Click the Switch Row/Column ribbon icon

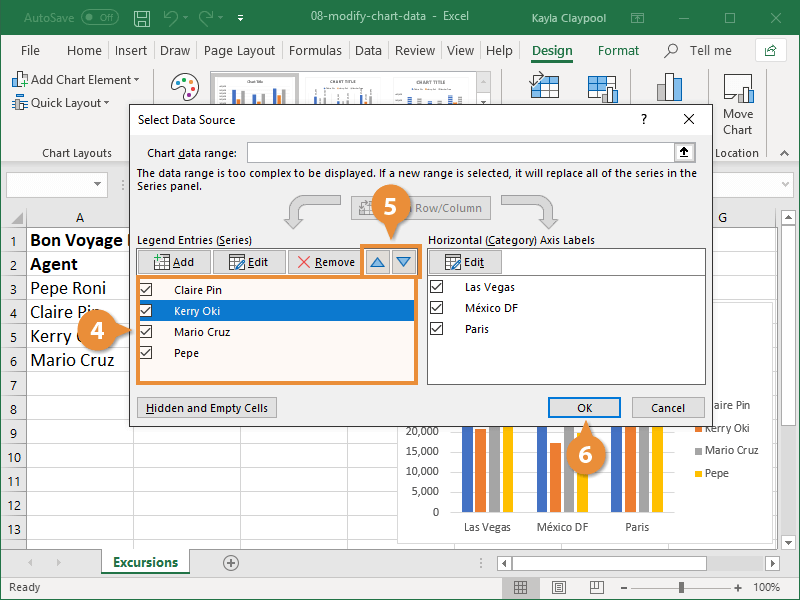click(x=545, y=85)
